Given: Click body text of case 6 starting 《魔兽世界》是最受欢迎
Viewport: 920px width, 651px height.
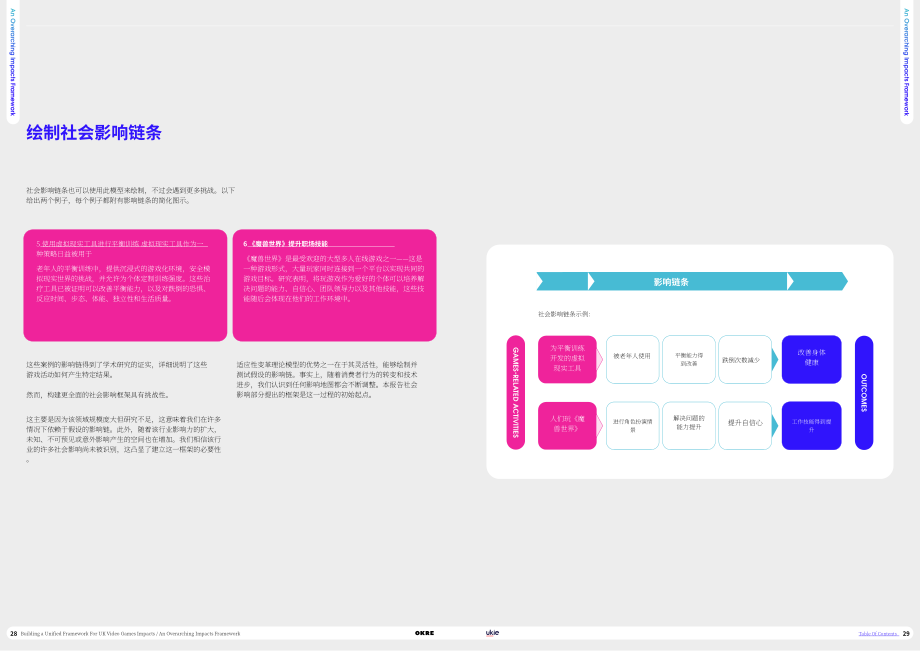Looking at the screenshot, I should pos(333,279).
